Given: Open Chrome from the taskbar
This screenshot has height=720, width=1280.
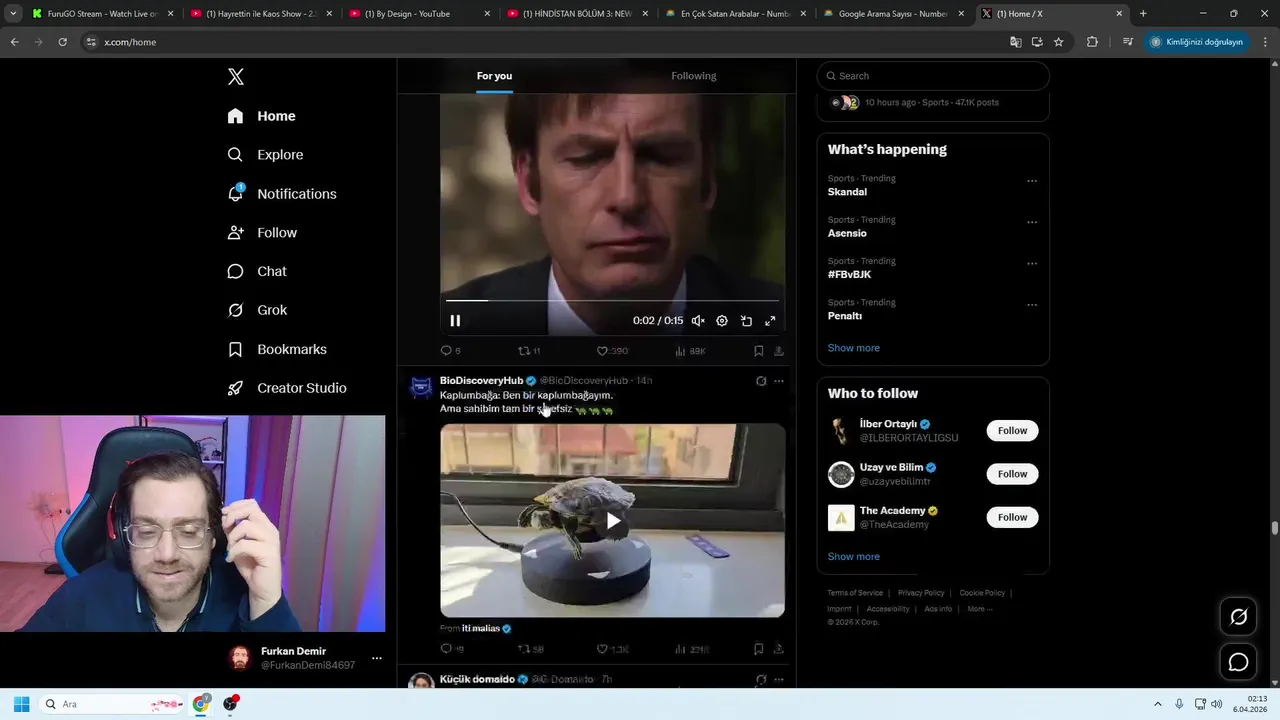Looking at the screenshot, I should [201, 704].
